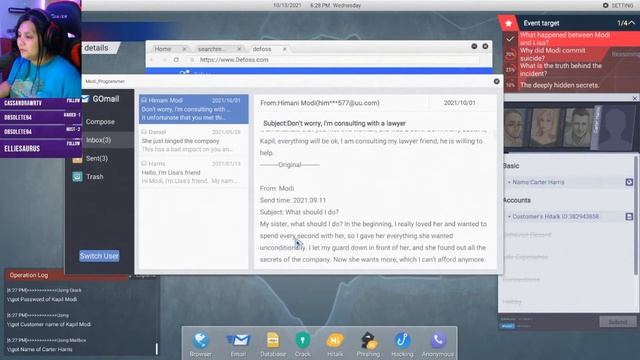Open Sent(3) folder
Viewport: 640px width, 360px height.
pos(97,158)
